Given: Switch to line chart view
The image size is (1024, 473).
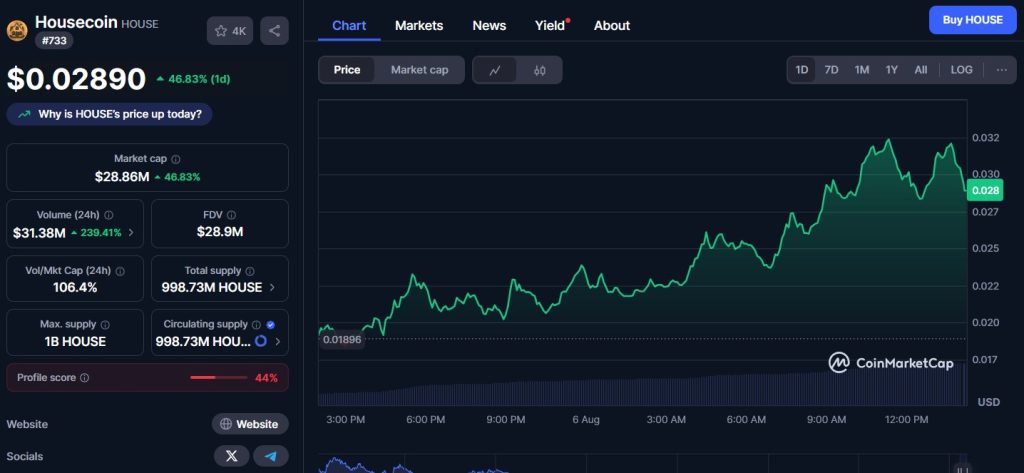Looking at the screenshot, I should click(495, 71).
